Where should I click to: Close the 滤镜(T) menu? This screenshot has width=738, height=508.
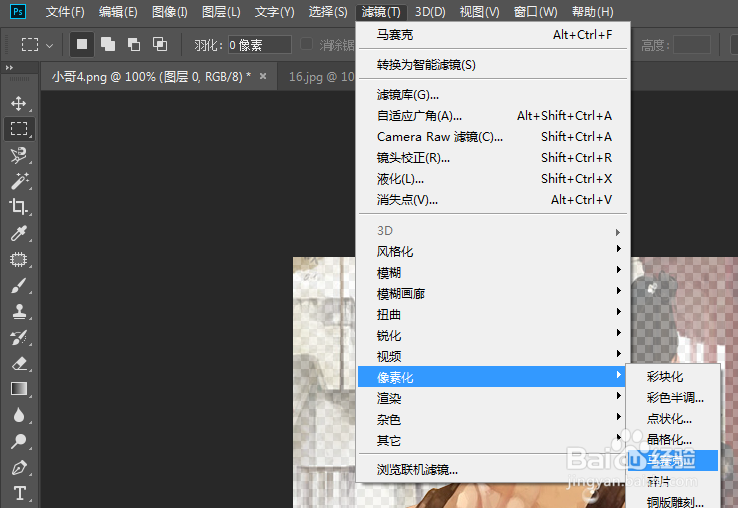click(x=381, y=12)
